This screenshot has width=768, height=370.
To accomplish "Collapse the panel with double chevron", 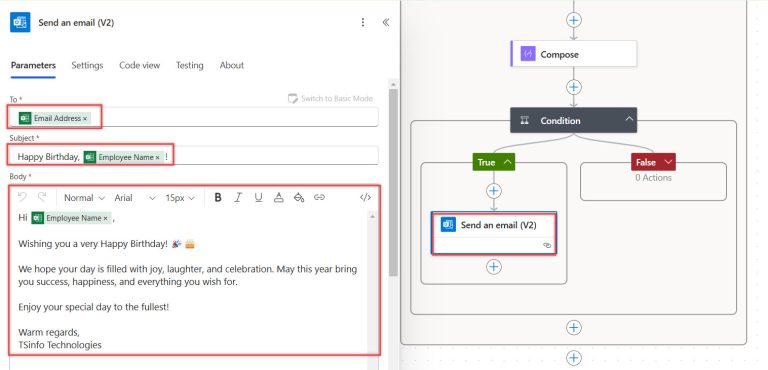I will pos(386,22).
